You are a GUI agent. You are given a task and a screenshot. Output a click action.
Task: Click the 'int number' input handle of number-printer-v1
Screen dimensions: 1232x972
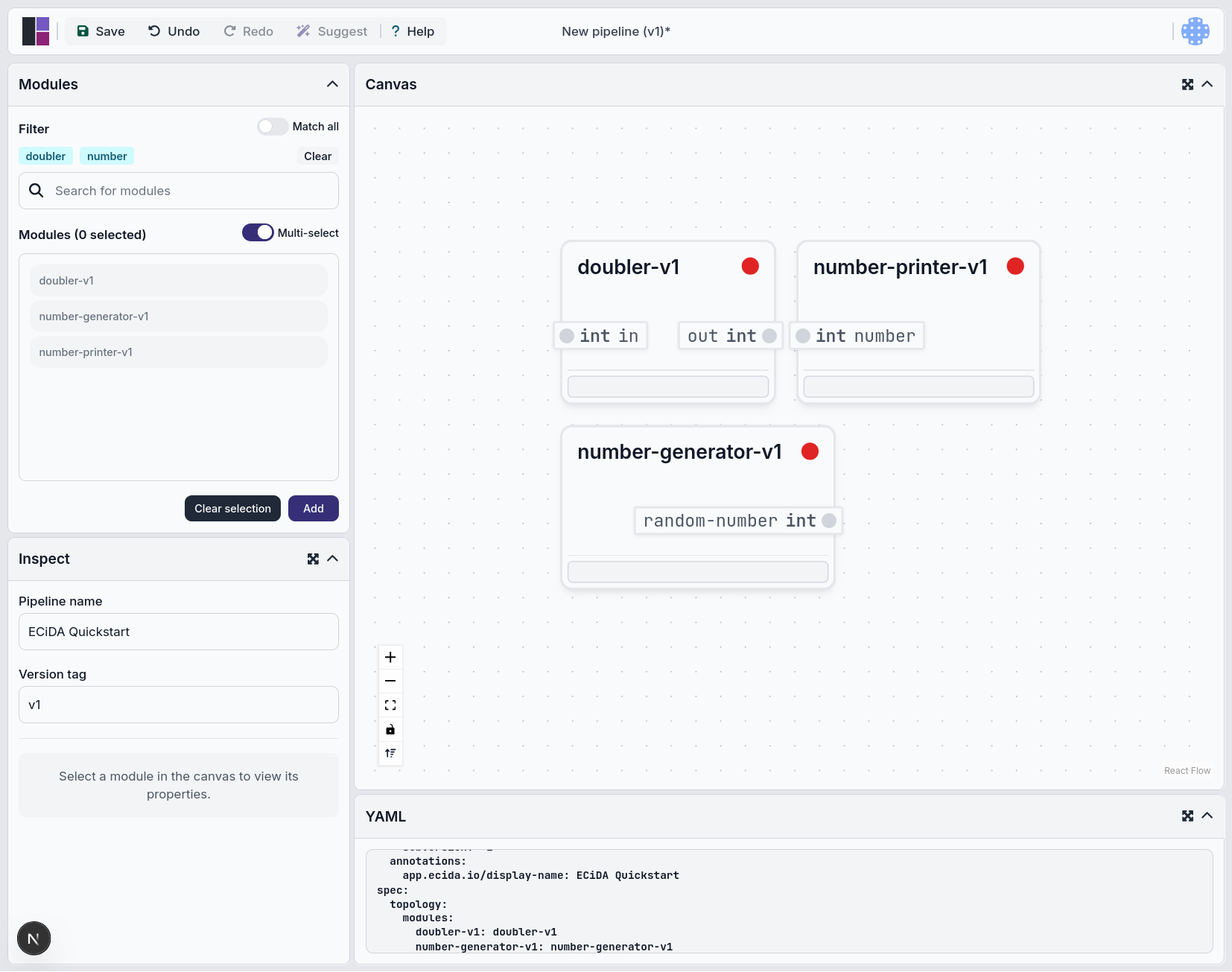803,336
